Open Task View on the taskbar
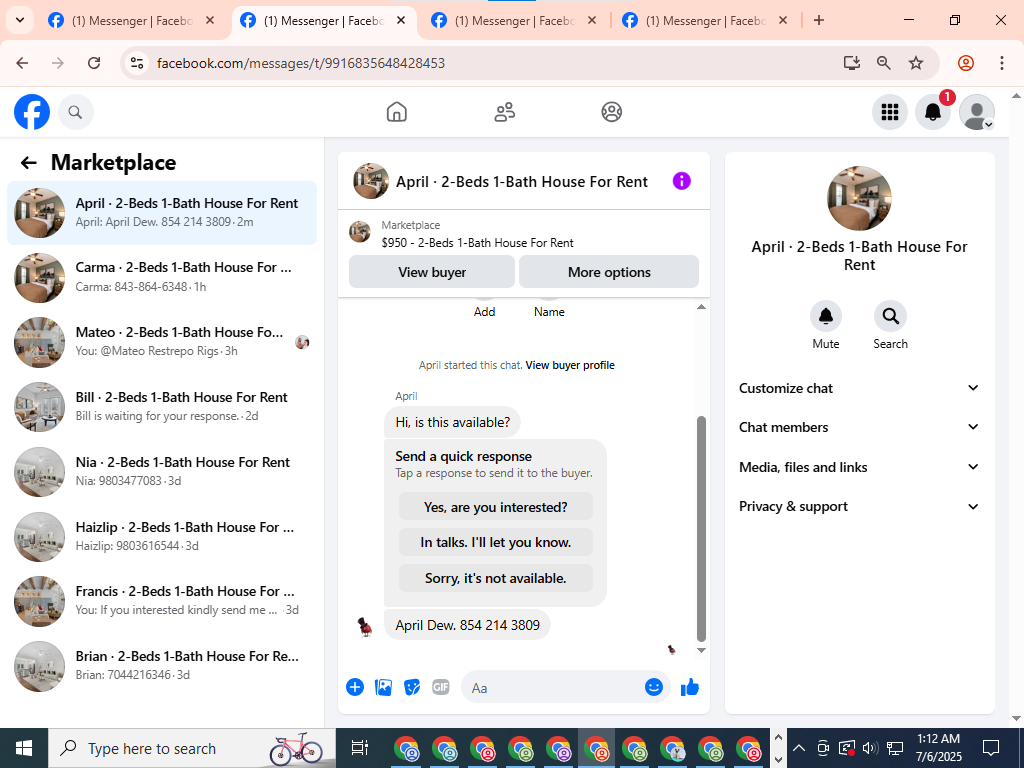Viewport: 1024px width, 768px height. point(359,748)
